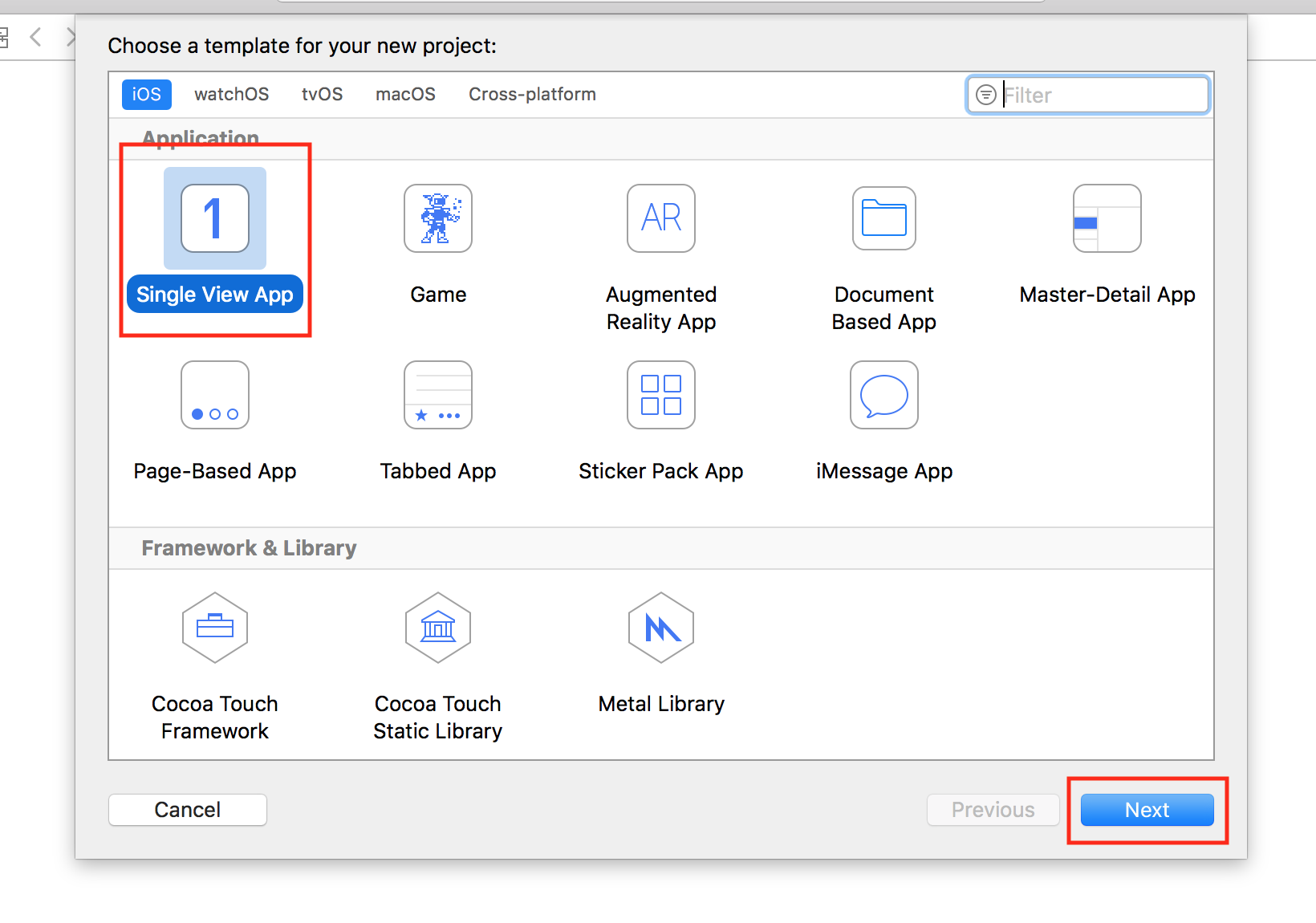Select the iMessage App template
The height and width of the screenshot is (923, 1316).
[x=883, y=395]
